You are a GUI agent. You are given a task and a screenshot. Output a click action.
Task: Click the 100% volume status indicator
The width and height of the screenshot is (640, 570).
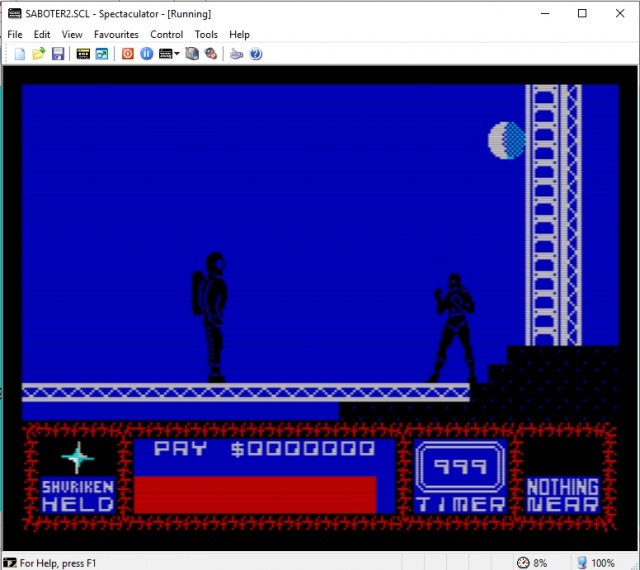[x=596, y=563]
